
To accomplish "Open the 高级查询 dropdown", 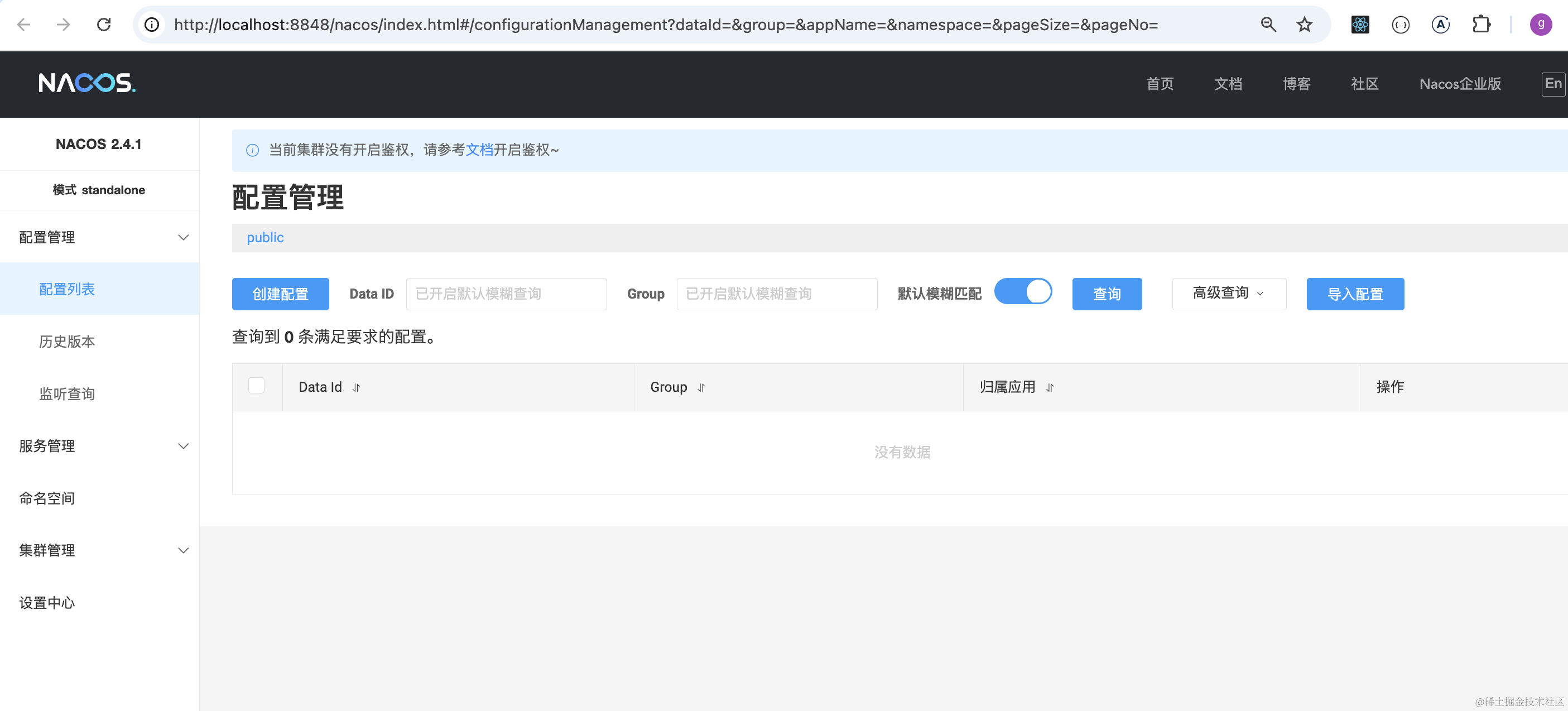I will (x=1228, y=294).
